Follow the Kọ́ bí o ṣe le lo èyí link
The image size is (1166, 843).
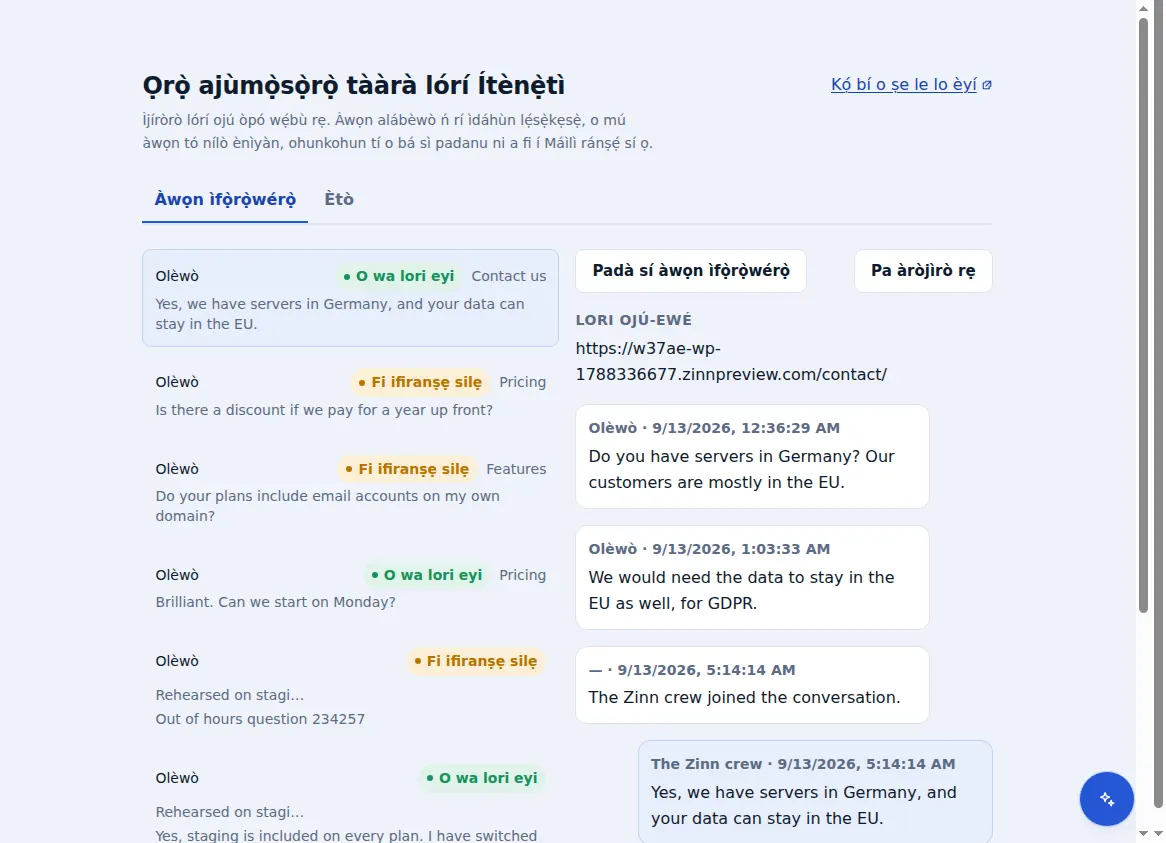904,85
